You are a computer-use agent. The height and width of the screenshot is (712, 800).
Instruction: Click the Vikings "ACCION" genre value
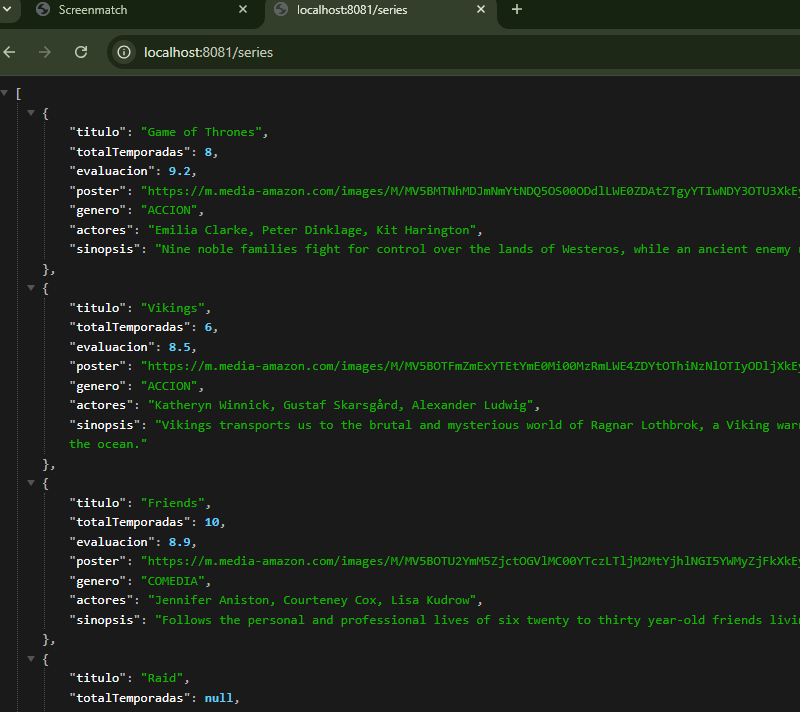tap(169, 386)
